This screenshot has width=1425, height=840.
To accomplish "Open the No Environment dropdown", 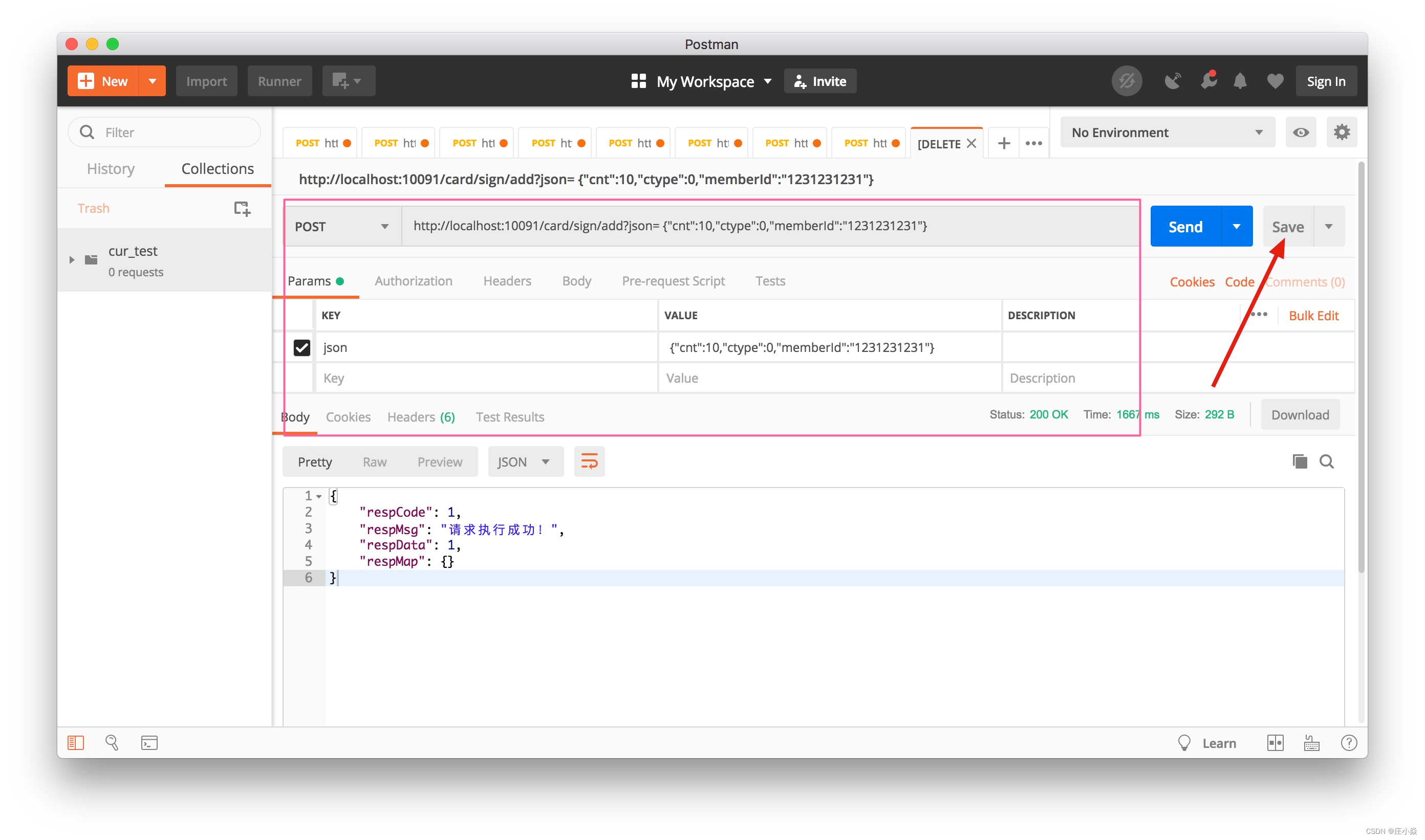I will tap(1167, 132).
